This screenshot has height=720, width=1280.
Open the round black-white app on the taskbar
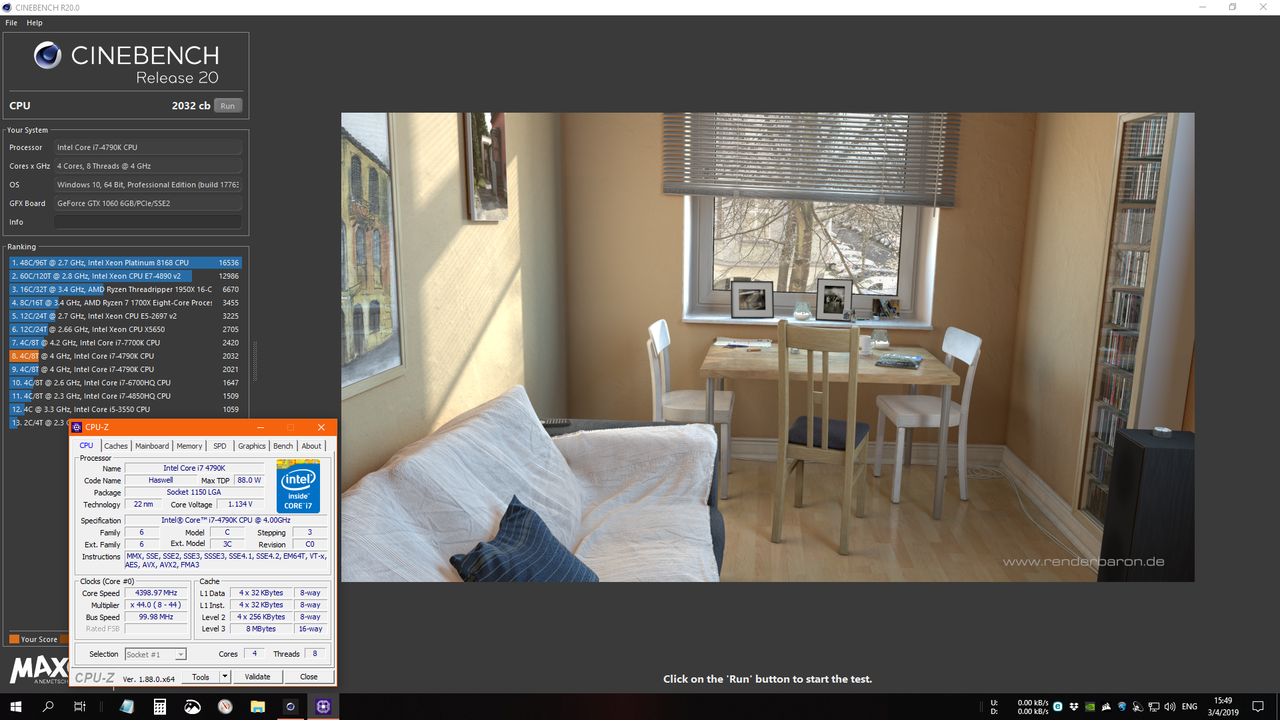[x=192, y=706]
